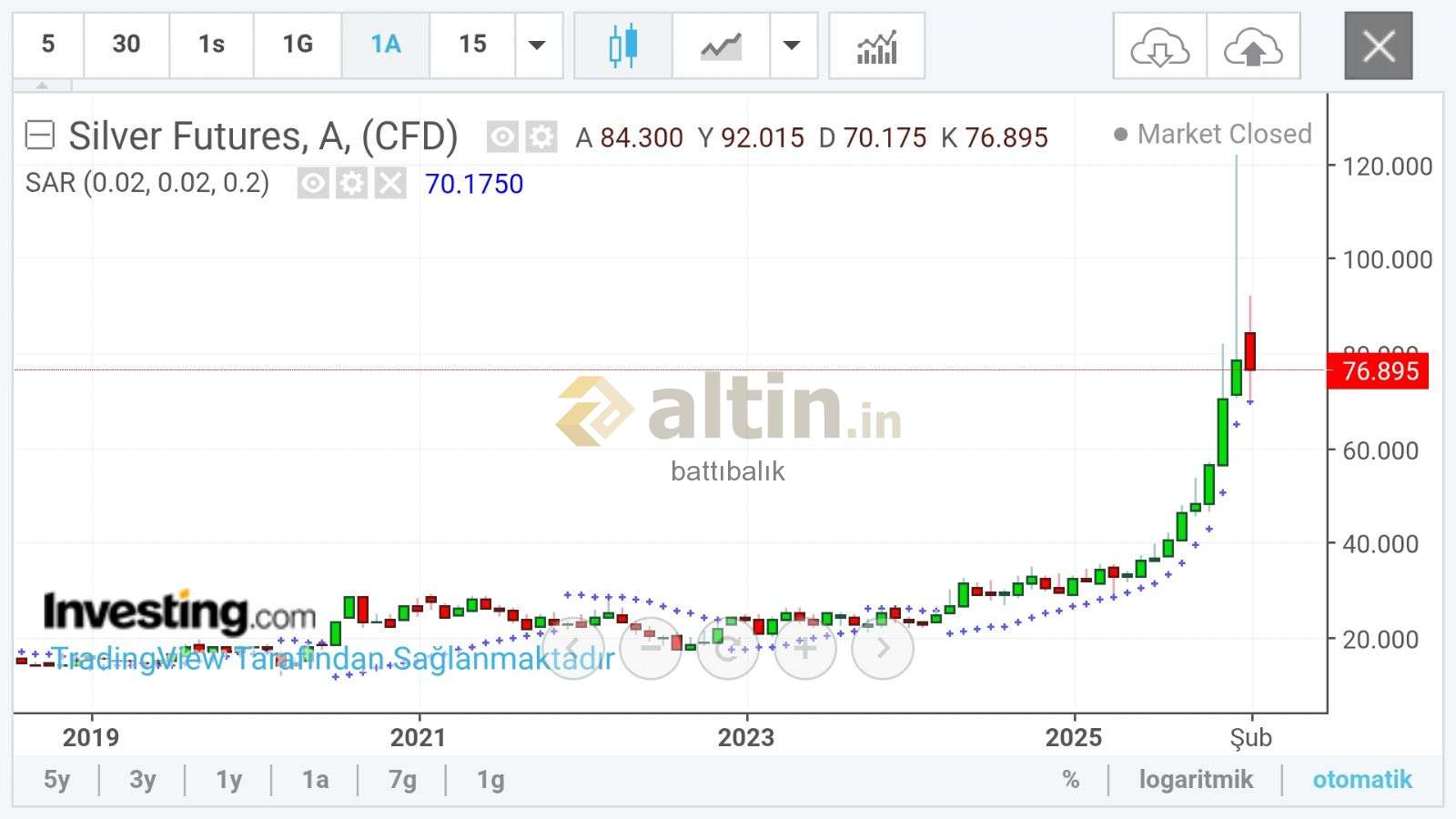Image resolution: width=1456 pixels, height=819 pixels.
Task: Toggle the logaritmik scale option
Action: click(x=1196, y=780)
